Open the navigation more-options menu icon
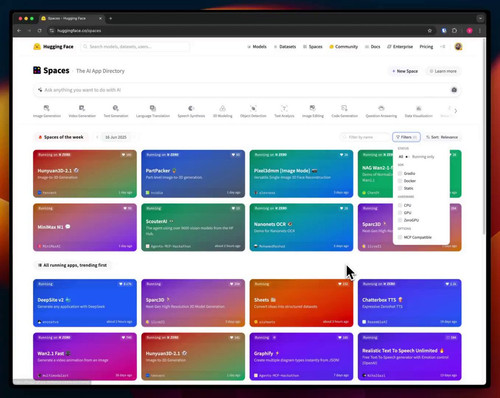This screenshot has width=500, height=398. point(442,47)
